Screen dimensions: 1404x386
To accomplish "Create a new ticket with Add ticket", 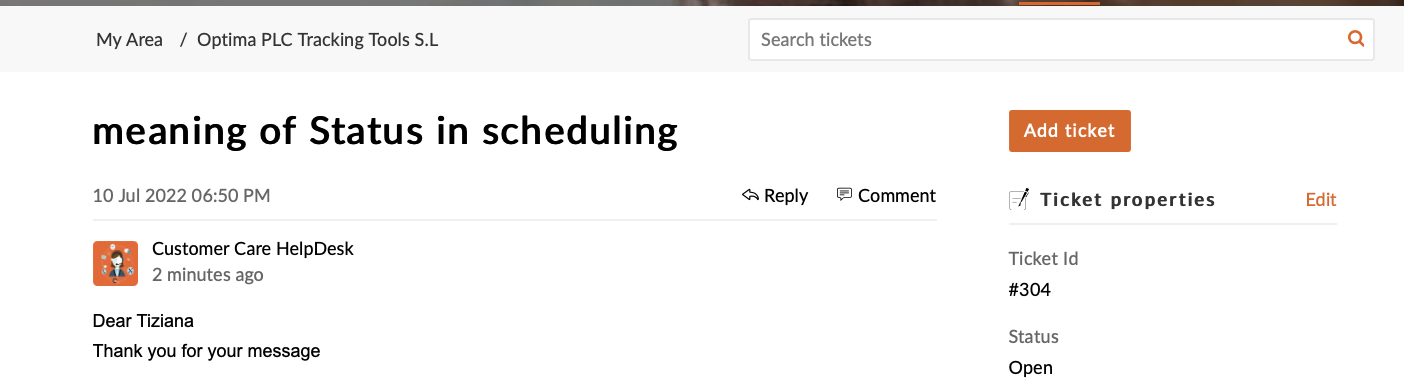I will coord(1069,131).
